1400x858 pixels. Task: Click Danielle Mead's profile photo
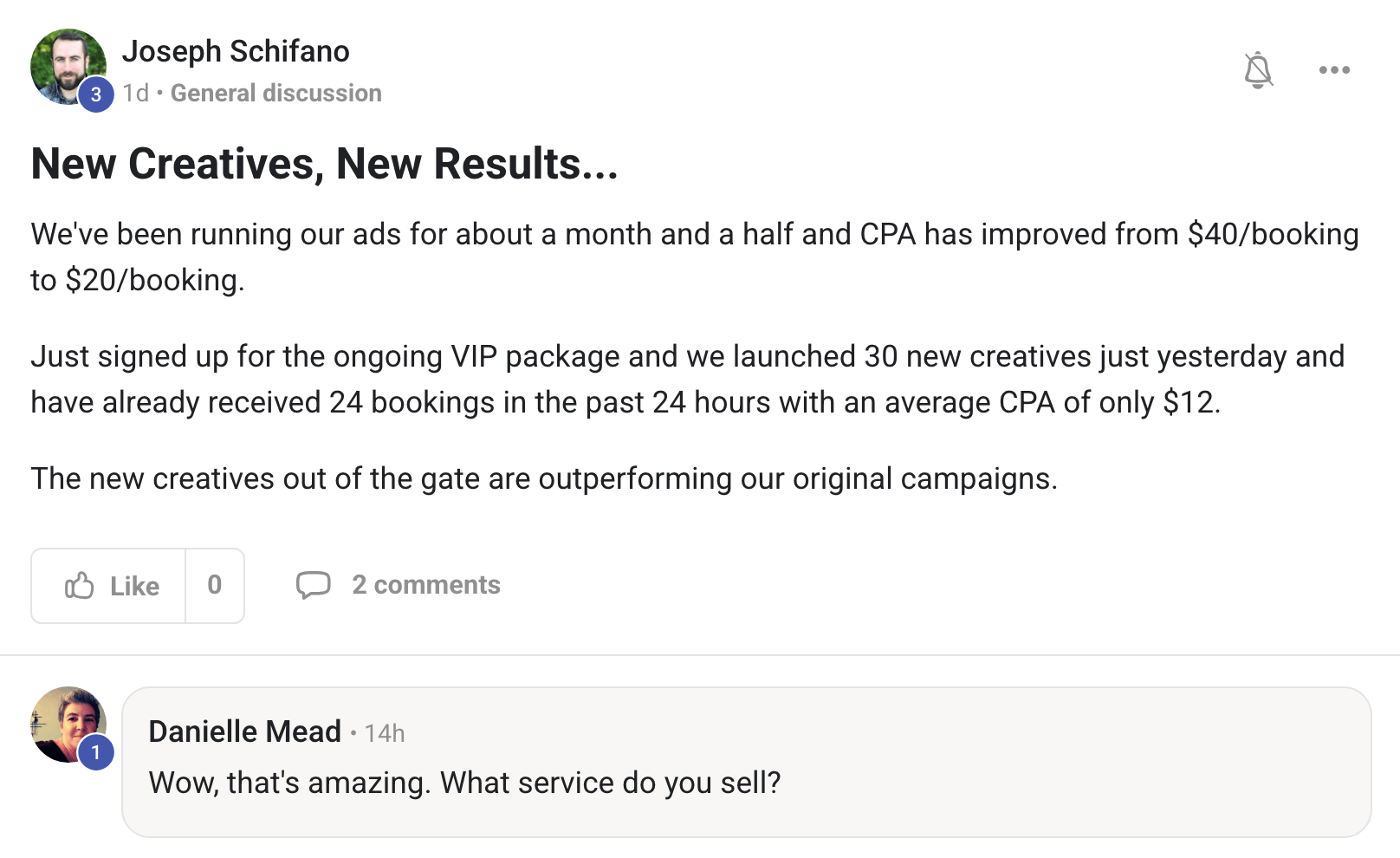[x=66, y=722]
